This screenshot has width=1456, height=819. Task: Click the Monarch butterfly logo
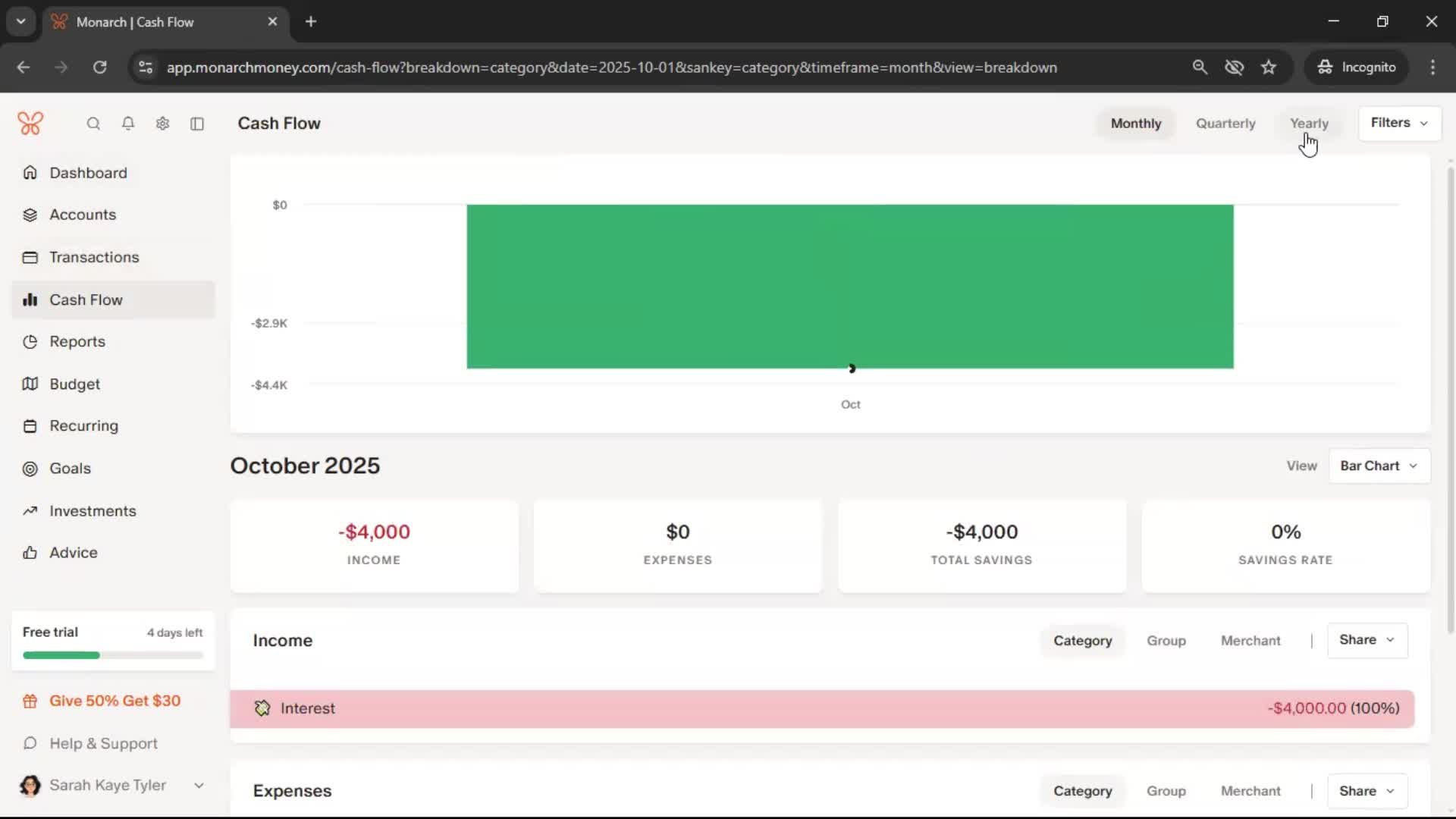30,123
